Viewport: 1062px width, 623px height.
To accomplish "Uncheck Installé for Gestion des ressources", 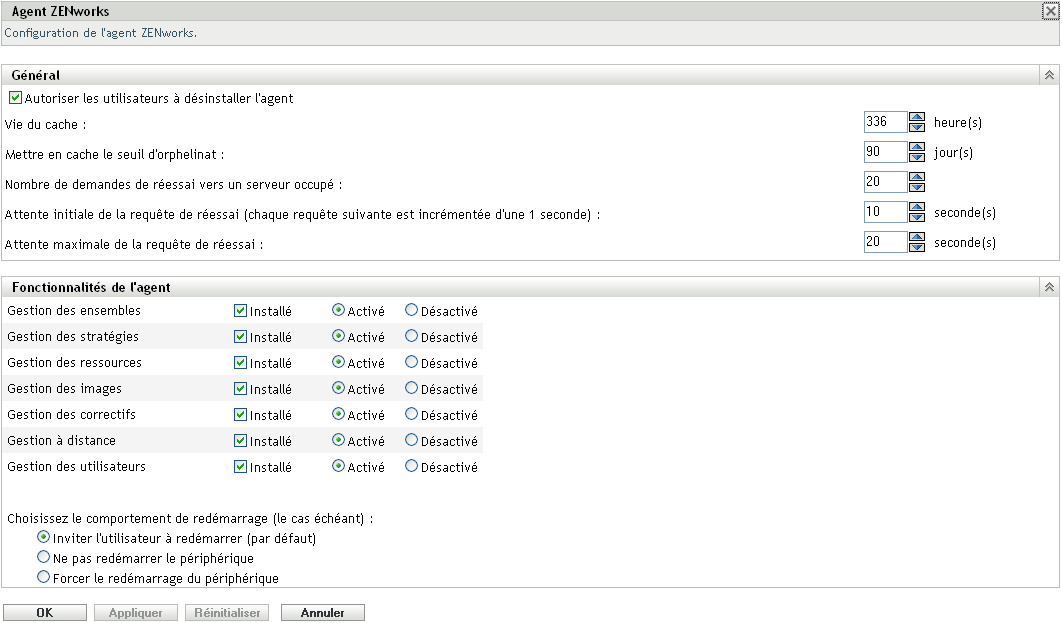I will click(240, 362).
